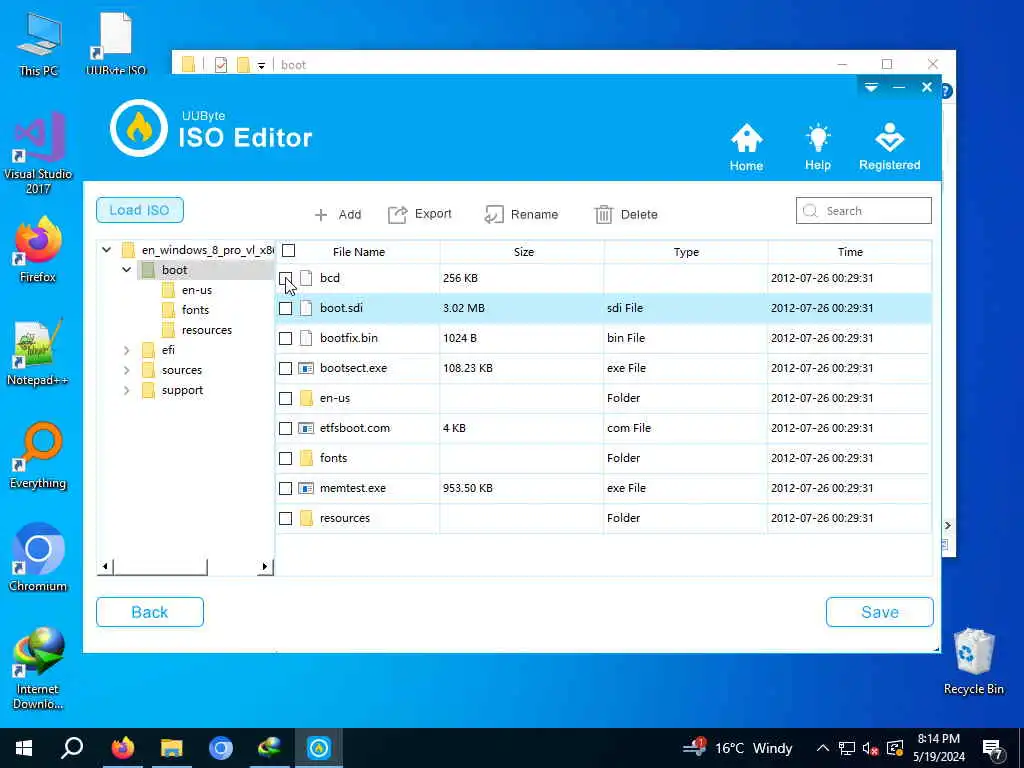Select the efi folder in the tree
This screenshot has height=768, width=1024.
pos(168,350)
